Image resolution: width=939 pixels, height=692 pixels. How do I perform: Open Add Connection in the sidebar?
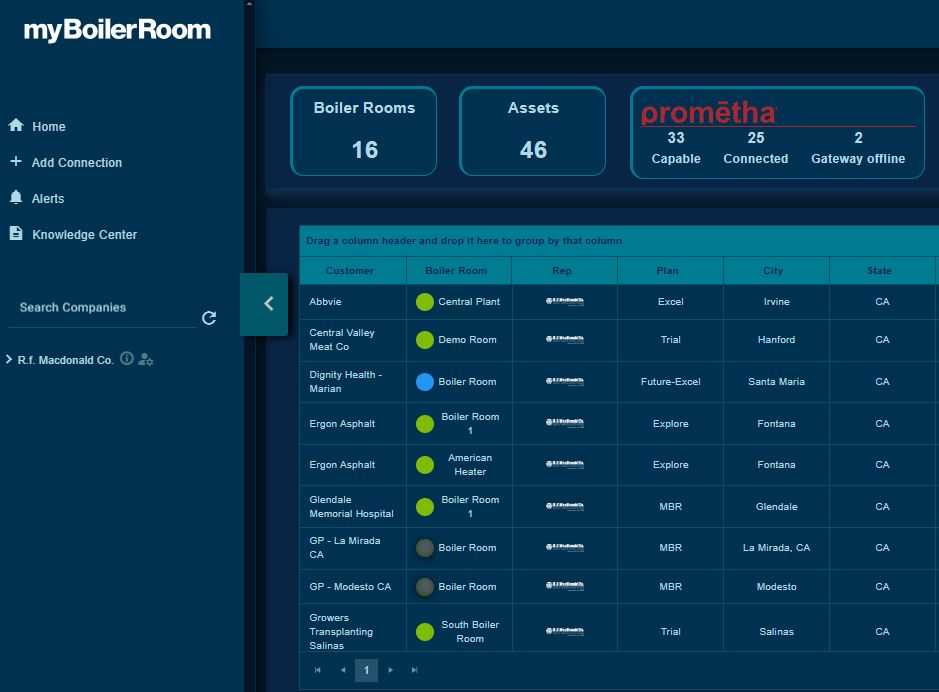pyautogui.click(x=76, y=163)
